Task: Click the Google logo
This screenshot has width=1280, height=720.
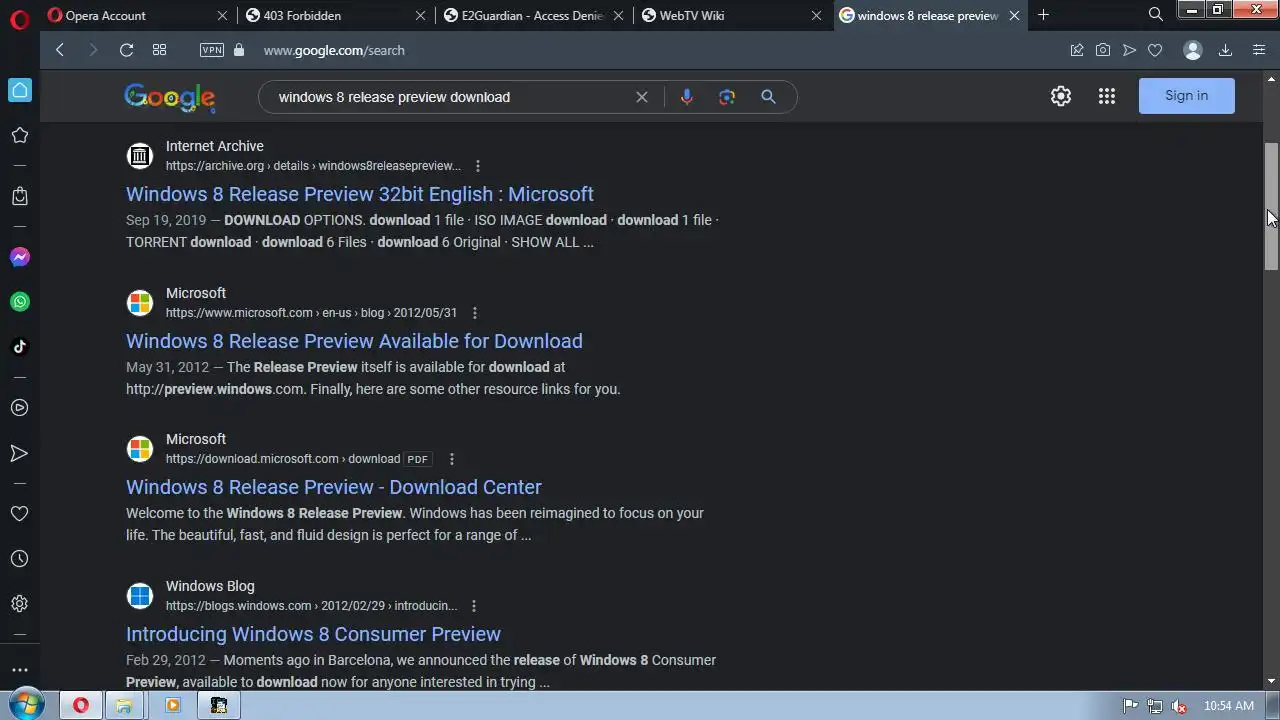Action: click(170, 97)
